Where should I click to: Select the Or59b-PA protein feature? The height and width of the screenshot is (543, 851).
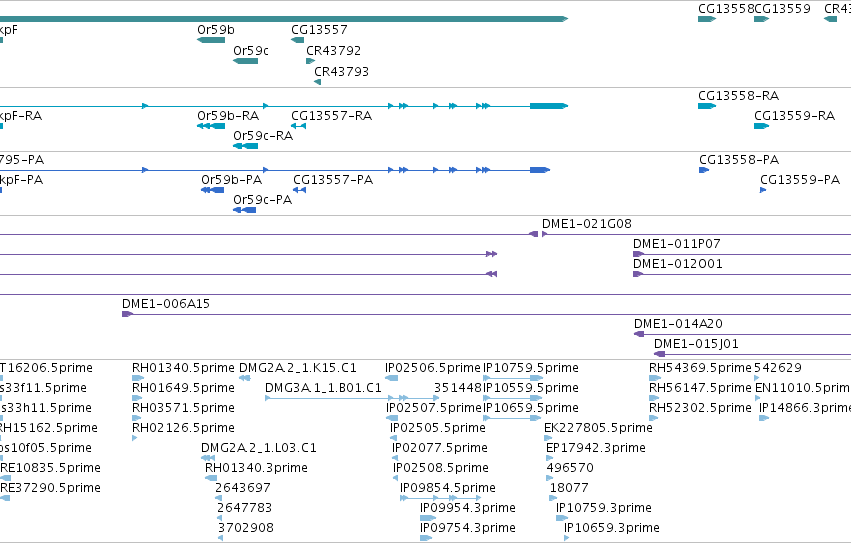click(x=212, y=190)
